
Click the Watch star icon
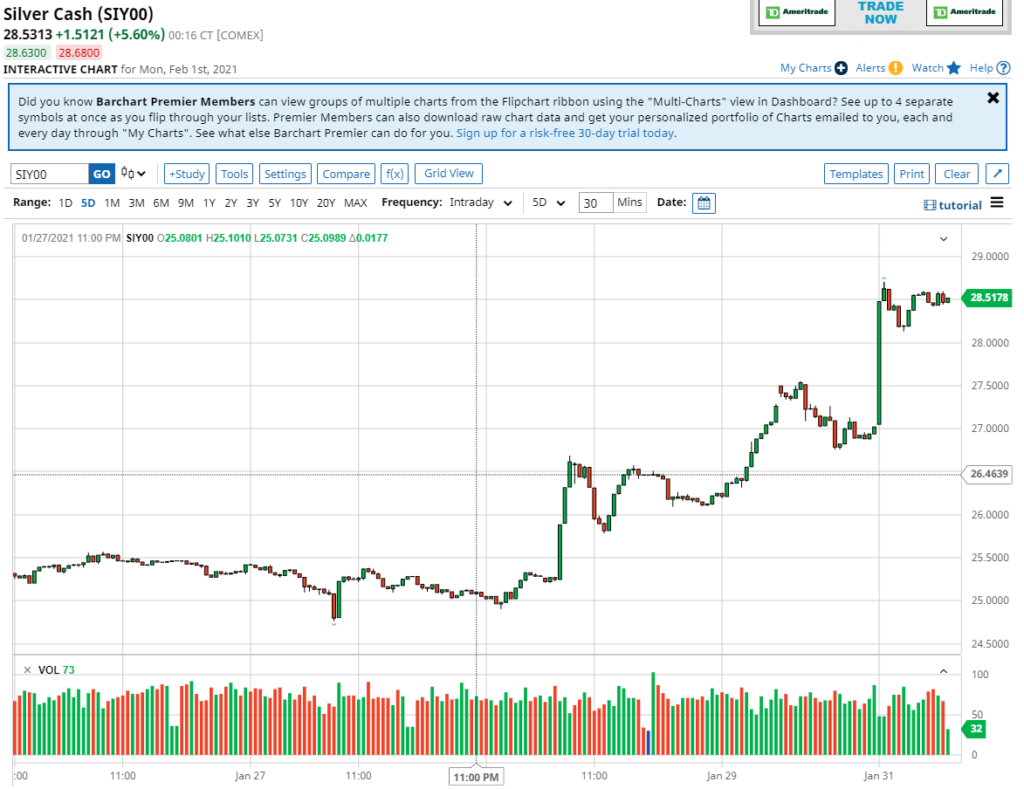pos(954,68)
